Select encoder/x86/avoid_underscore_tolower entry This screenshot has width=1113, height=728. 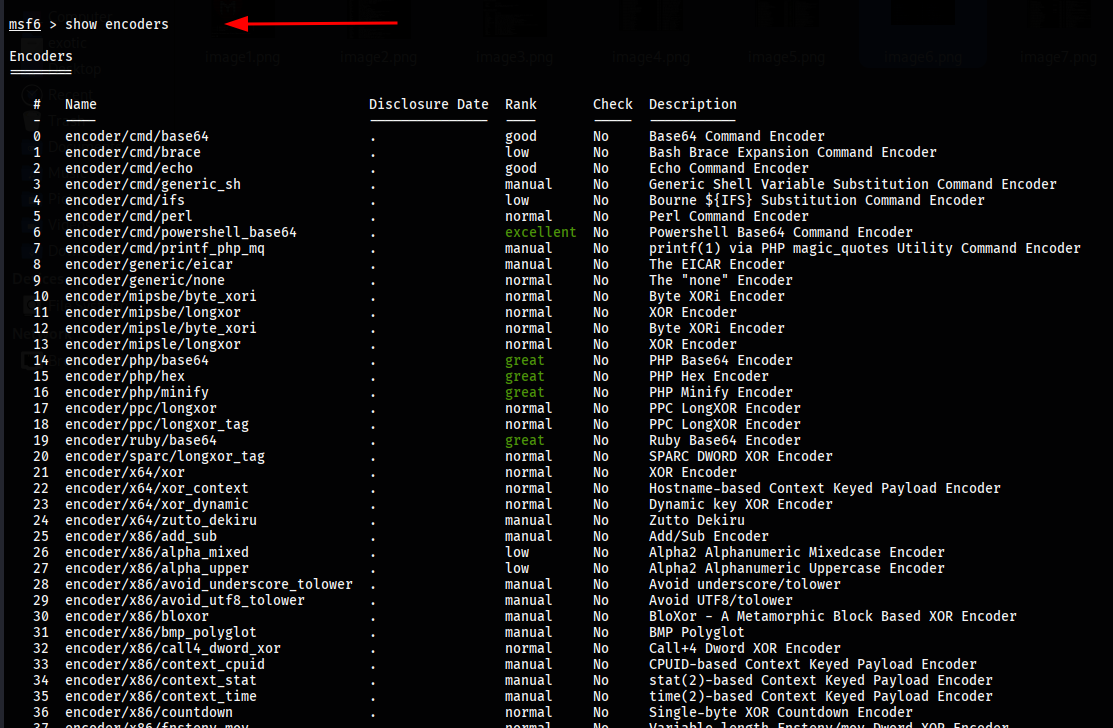pyautogui.click(x=209, y=584)
